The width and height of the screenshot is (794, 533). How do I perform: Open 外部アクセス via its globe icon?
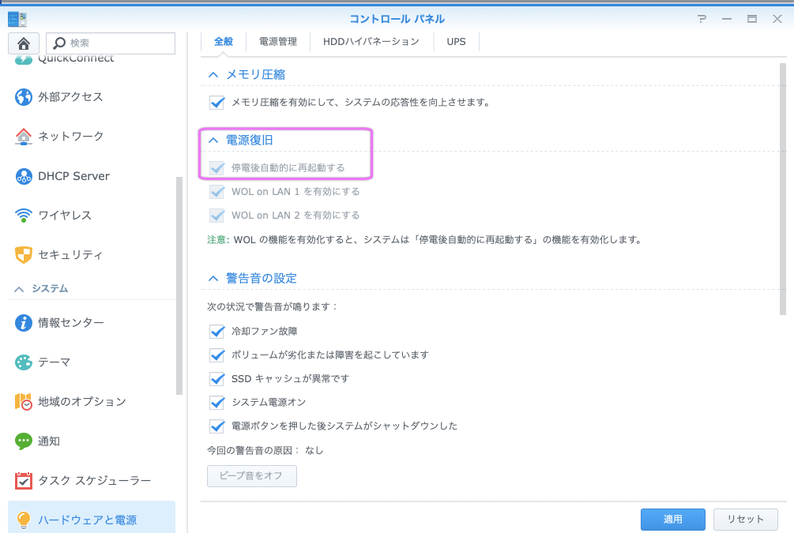(23, 97)
